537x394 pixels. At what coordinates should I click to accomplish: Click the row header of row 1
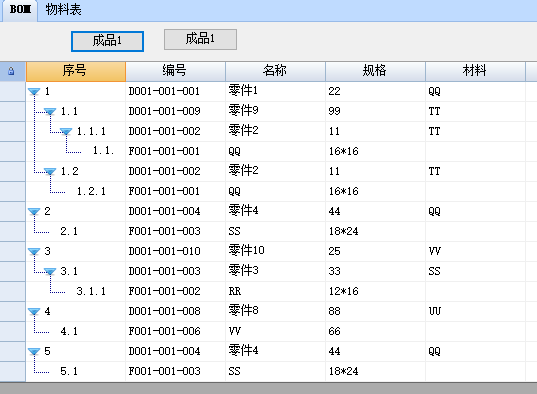tap(13, 91)
